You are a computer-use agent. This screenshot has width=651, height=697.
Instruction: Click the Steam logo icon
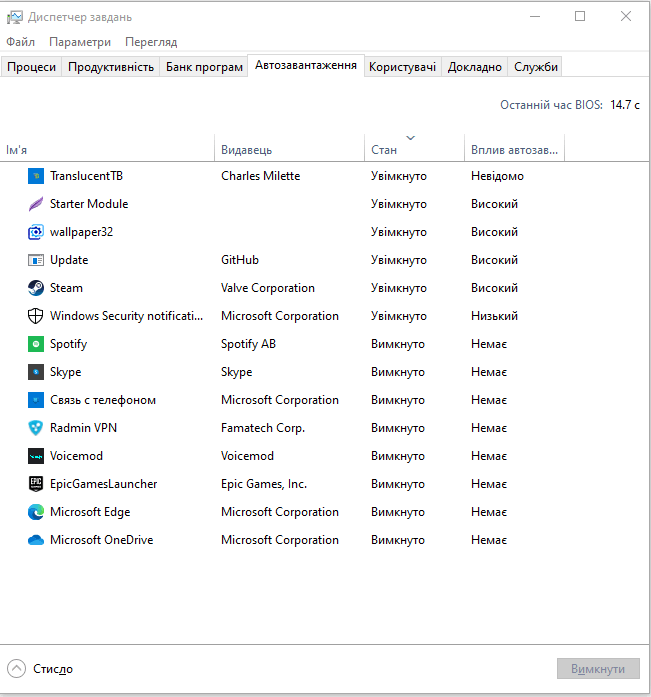(36, 288)
